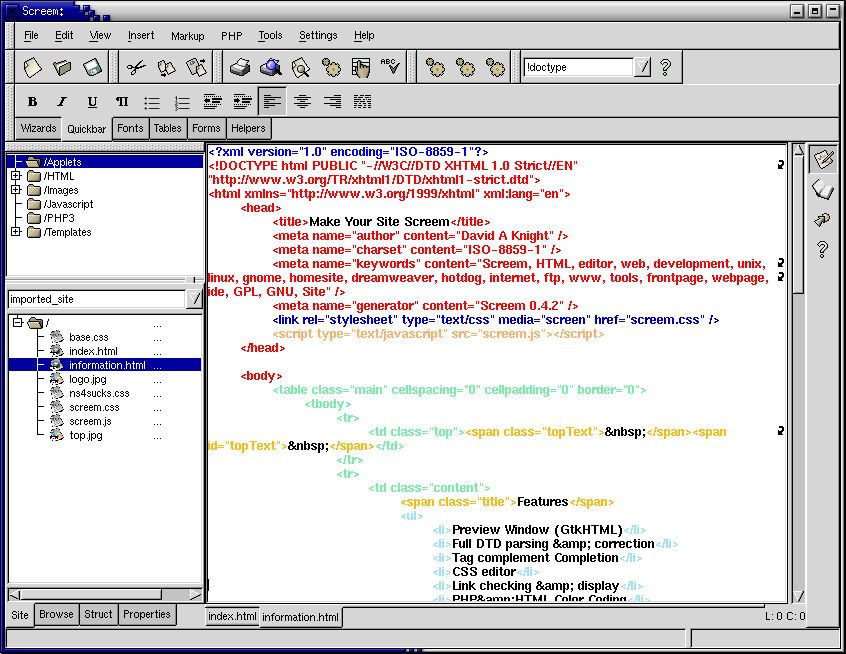Click inside the !doctype input field
The height and width of the screenshot is (654, 846).
(x=578, y=67)
